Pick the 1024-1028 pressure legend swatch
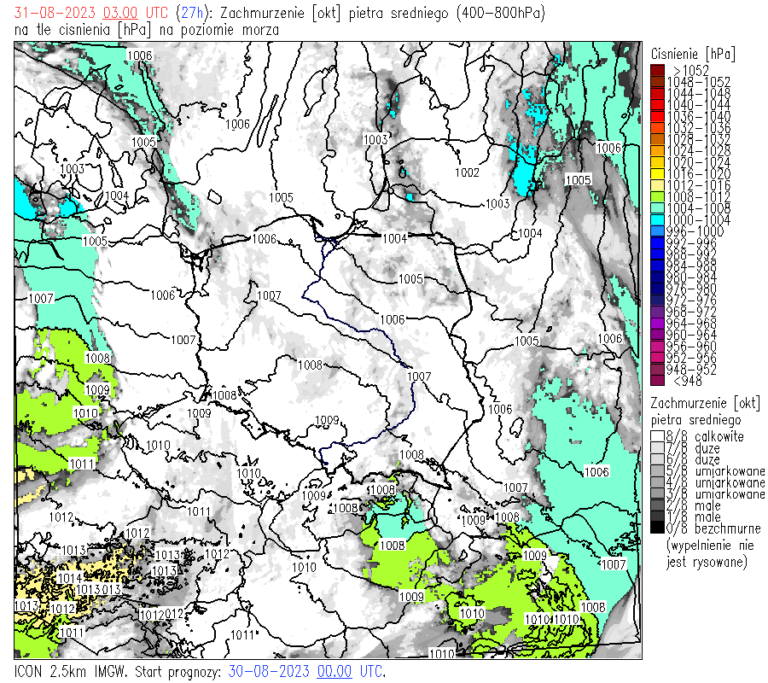The height and width of the screenshot is (683, 768). [x=657, y=150]
